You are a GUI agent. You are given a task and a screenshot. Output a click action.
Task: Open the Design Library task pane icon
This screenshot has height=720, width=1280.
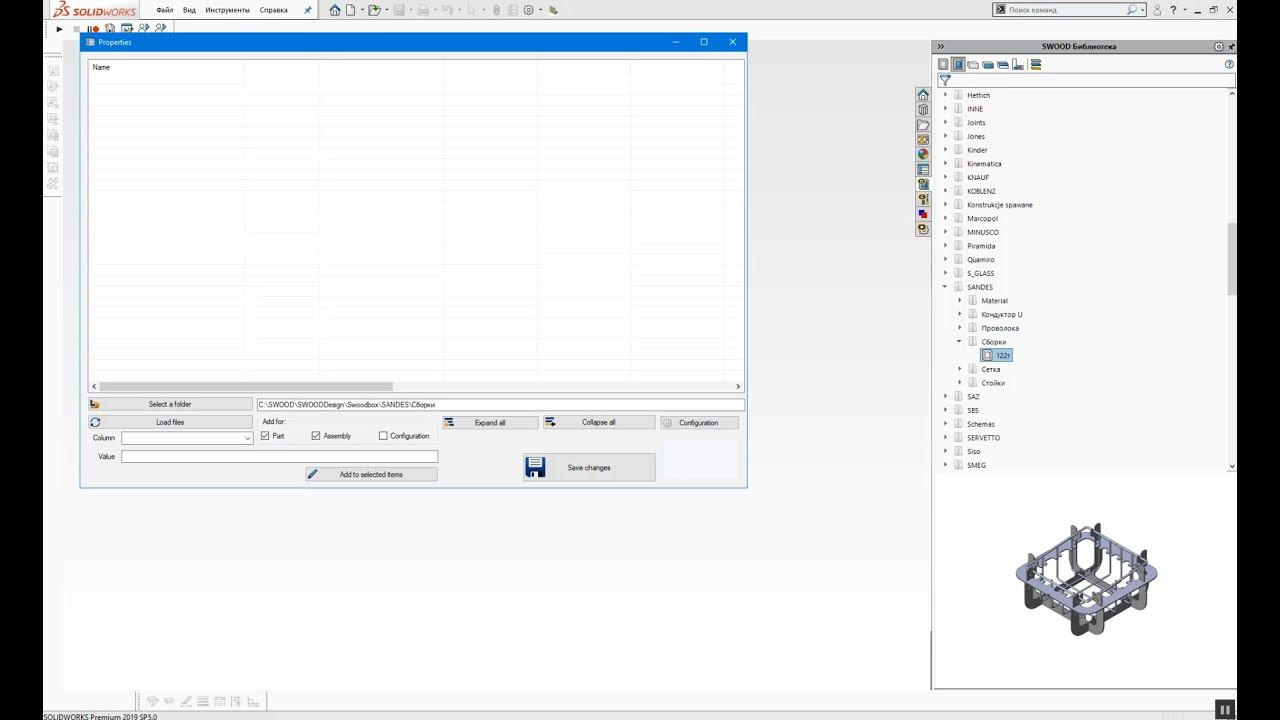coord(923,109)
